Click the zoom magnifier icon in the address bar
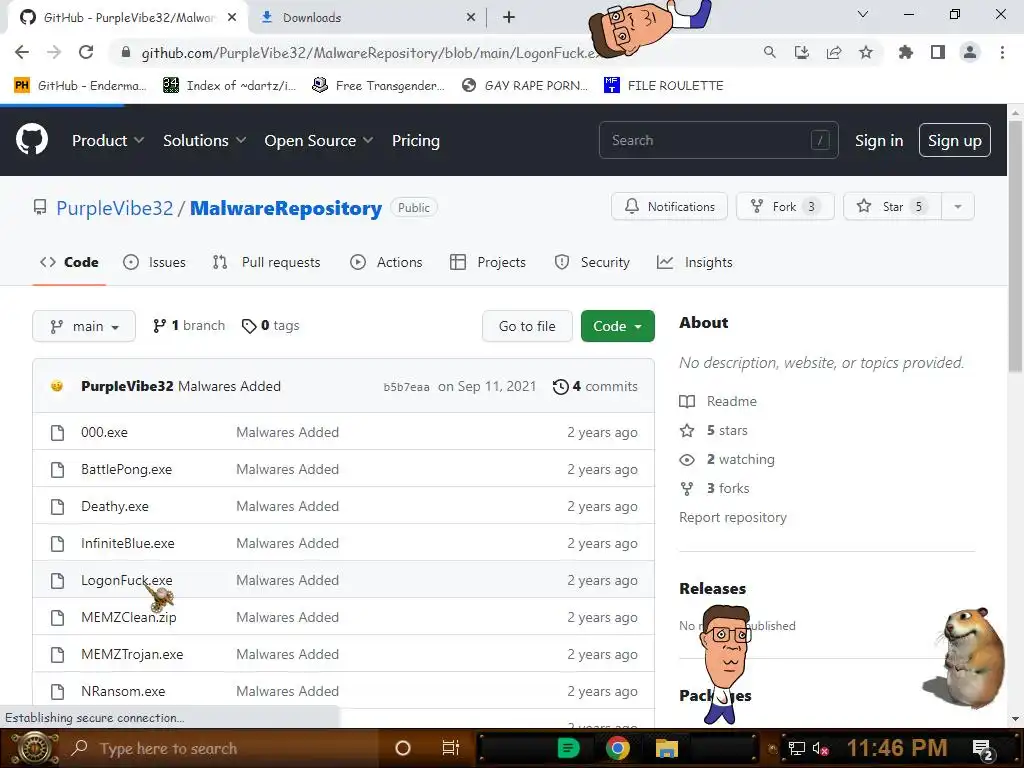 (x=769, y=52)
